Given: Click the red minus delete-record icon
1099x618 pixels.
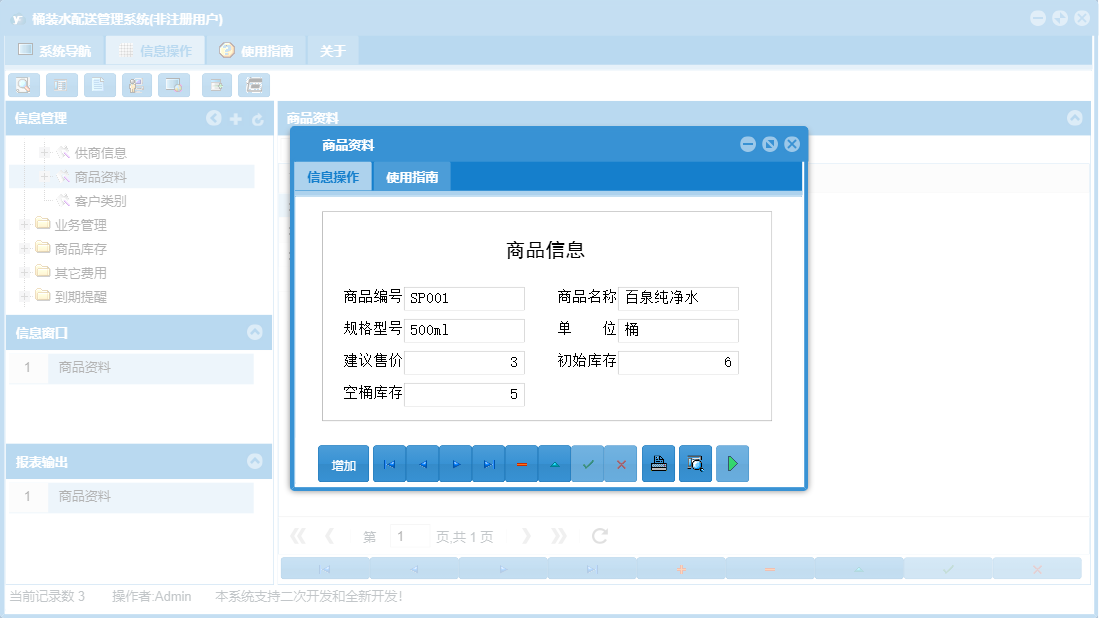Looking at the screenshot, I should [521, 463].
